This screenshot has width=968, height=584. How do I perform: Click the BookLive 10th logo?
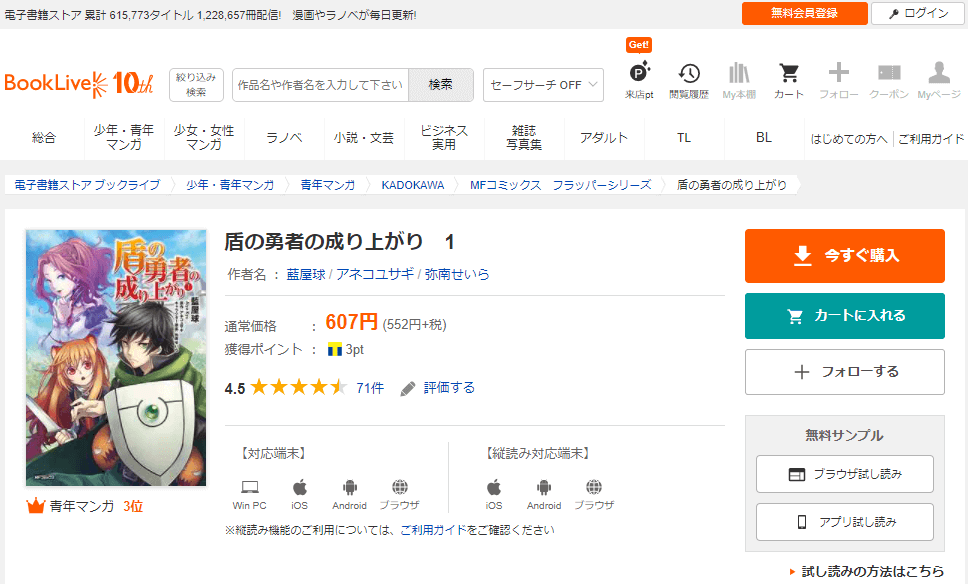(x=79, y=83)
